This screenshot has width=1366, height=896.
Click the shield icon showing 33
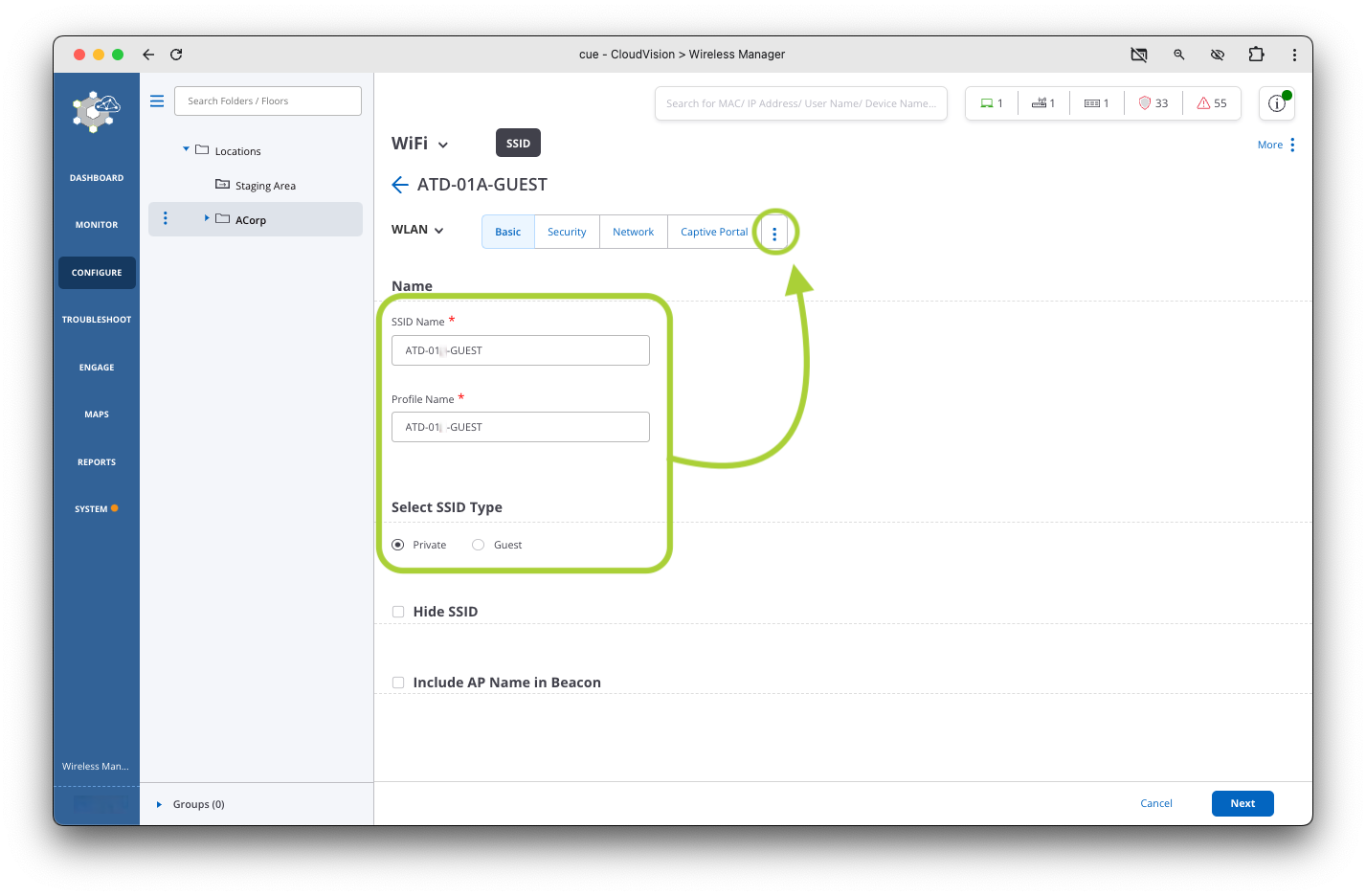click(1153, 103)
